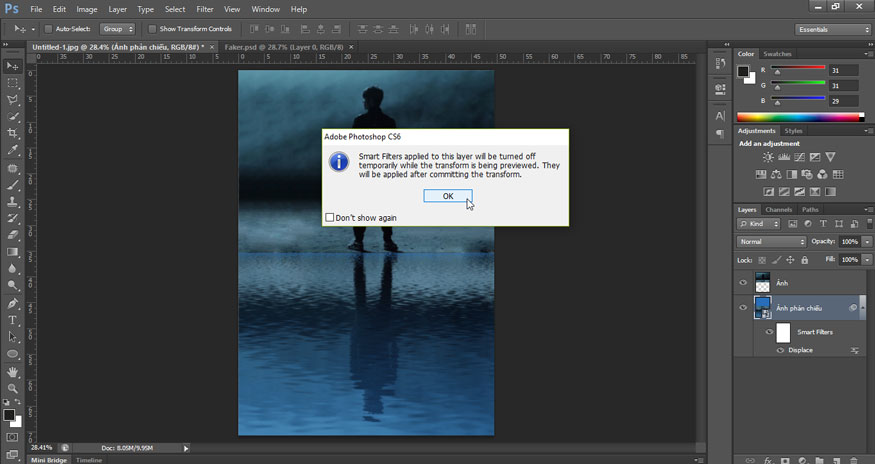The image size is (875, 464).
Task: Switch to the Channels tab
Action: [778, 210]
